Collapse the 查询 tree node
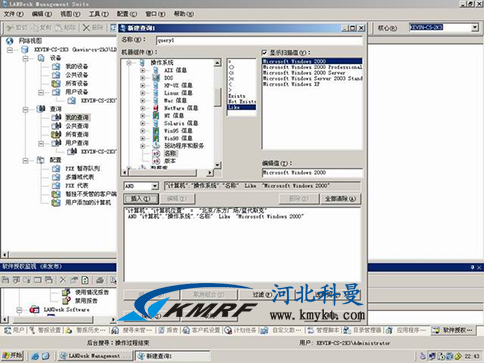Image resolution: width=484 pixels, height=363 pixels. tap(26, 109)
